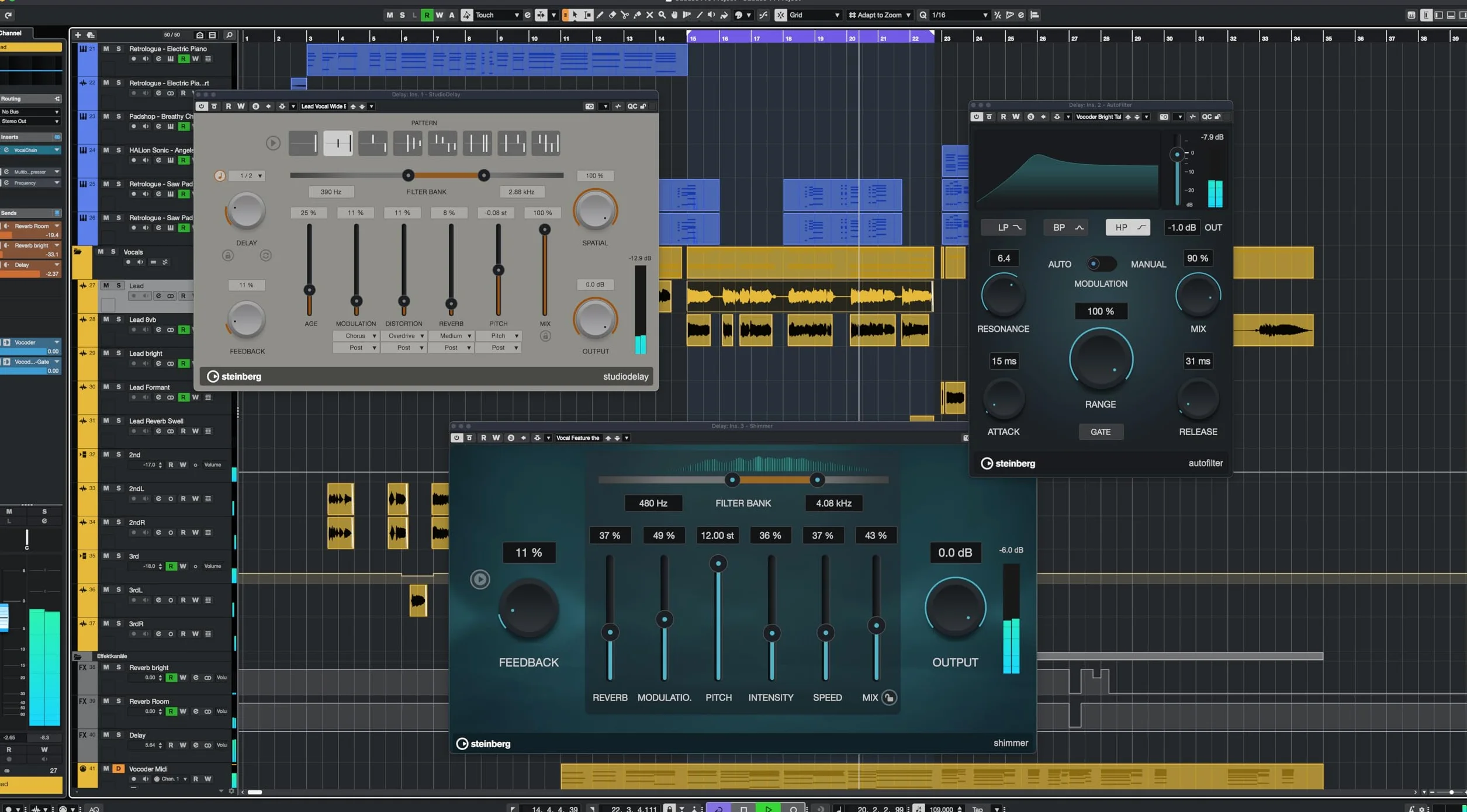
Task: Switch AutoFilter Auto/Manual modulation toggle
Action: [1101, 264]
